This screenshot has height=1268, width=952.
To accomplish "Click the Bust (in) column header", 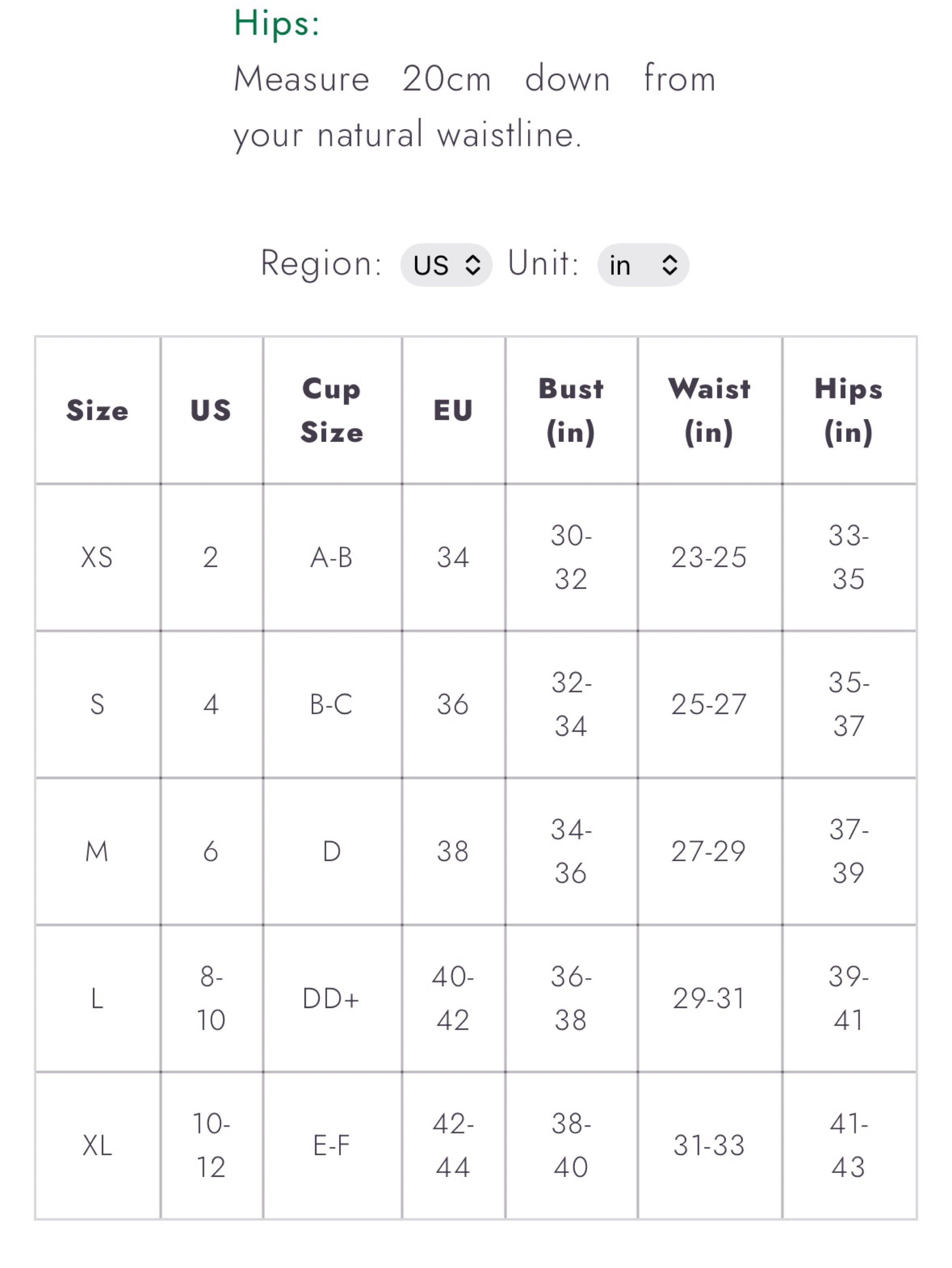I will click(571, 410).
